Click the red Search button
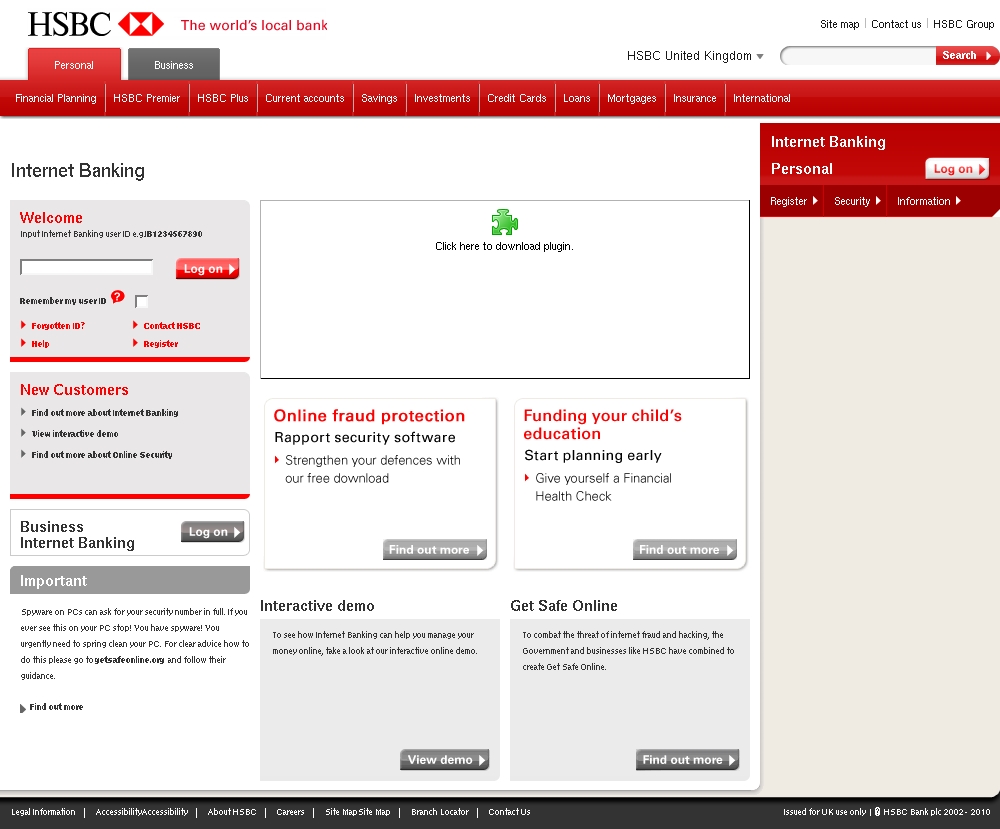 point(966,55)
